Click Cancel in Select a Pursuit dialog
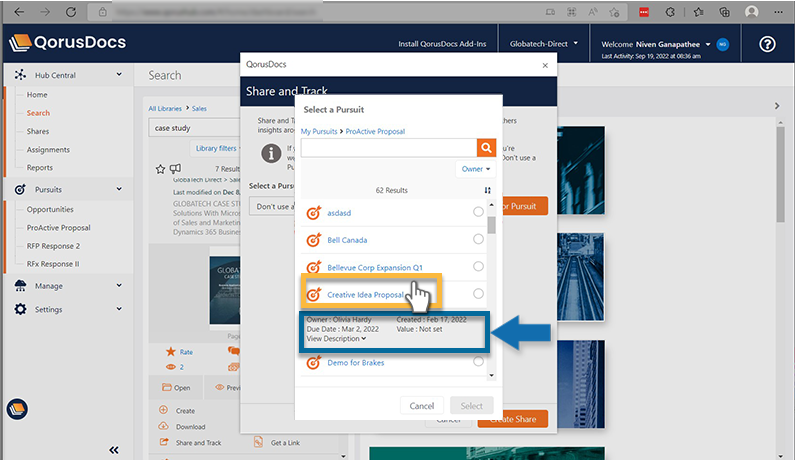This screenshot has height=460, width=795. click(422, 406)
